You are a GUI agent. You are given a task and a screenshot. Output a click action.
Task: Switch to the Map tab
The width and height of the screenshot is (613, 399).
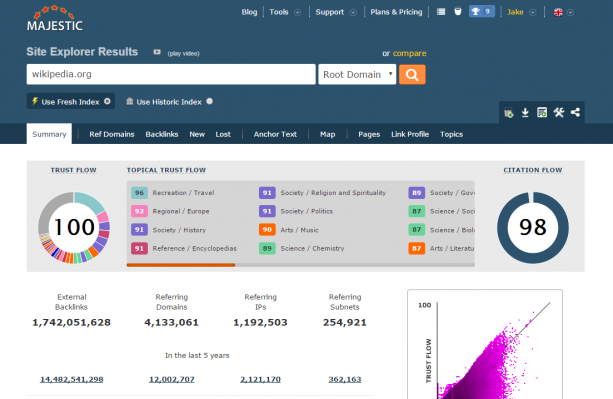click(x=328, y=134)
